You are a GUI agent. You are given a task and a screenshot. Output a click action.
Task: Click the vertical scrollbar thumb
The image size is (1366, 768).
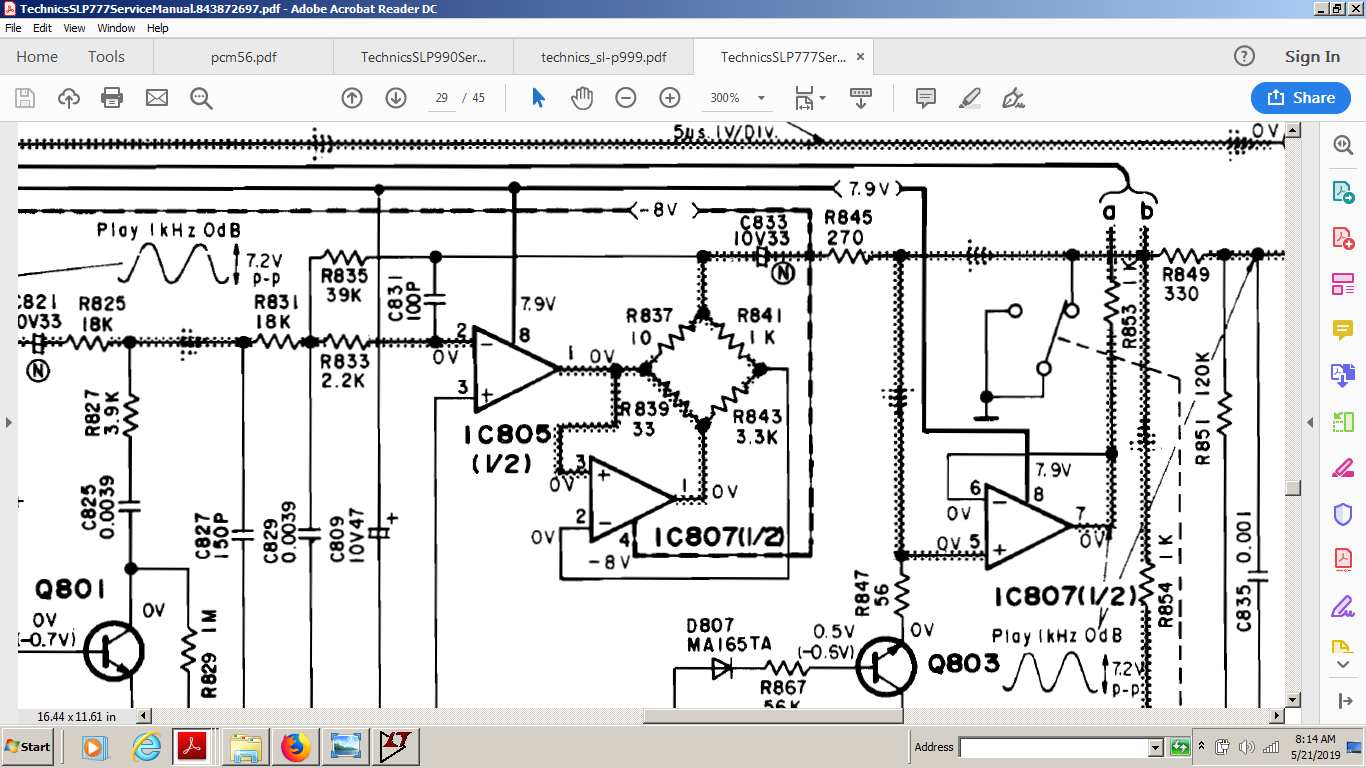[x=1293, y=488]
